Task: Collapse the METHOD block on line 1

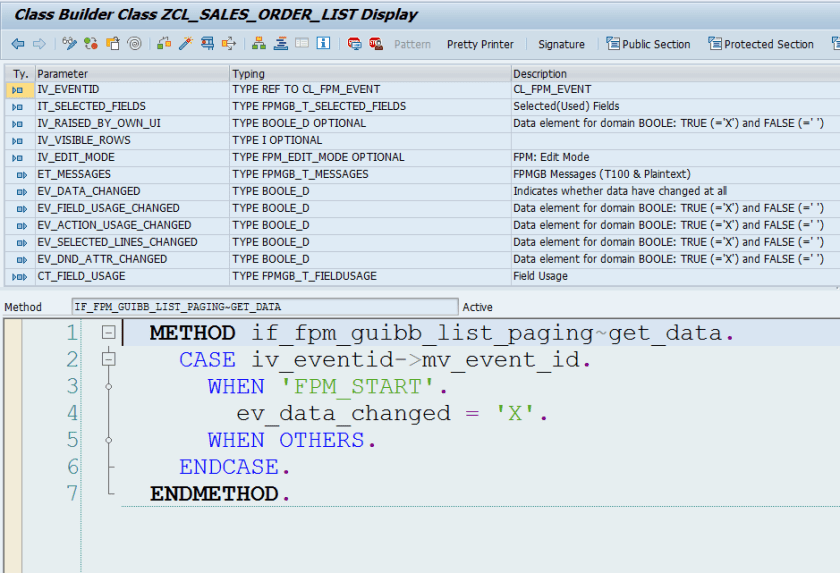Action: point(108,333)
